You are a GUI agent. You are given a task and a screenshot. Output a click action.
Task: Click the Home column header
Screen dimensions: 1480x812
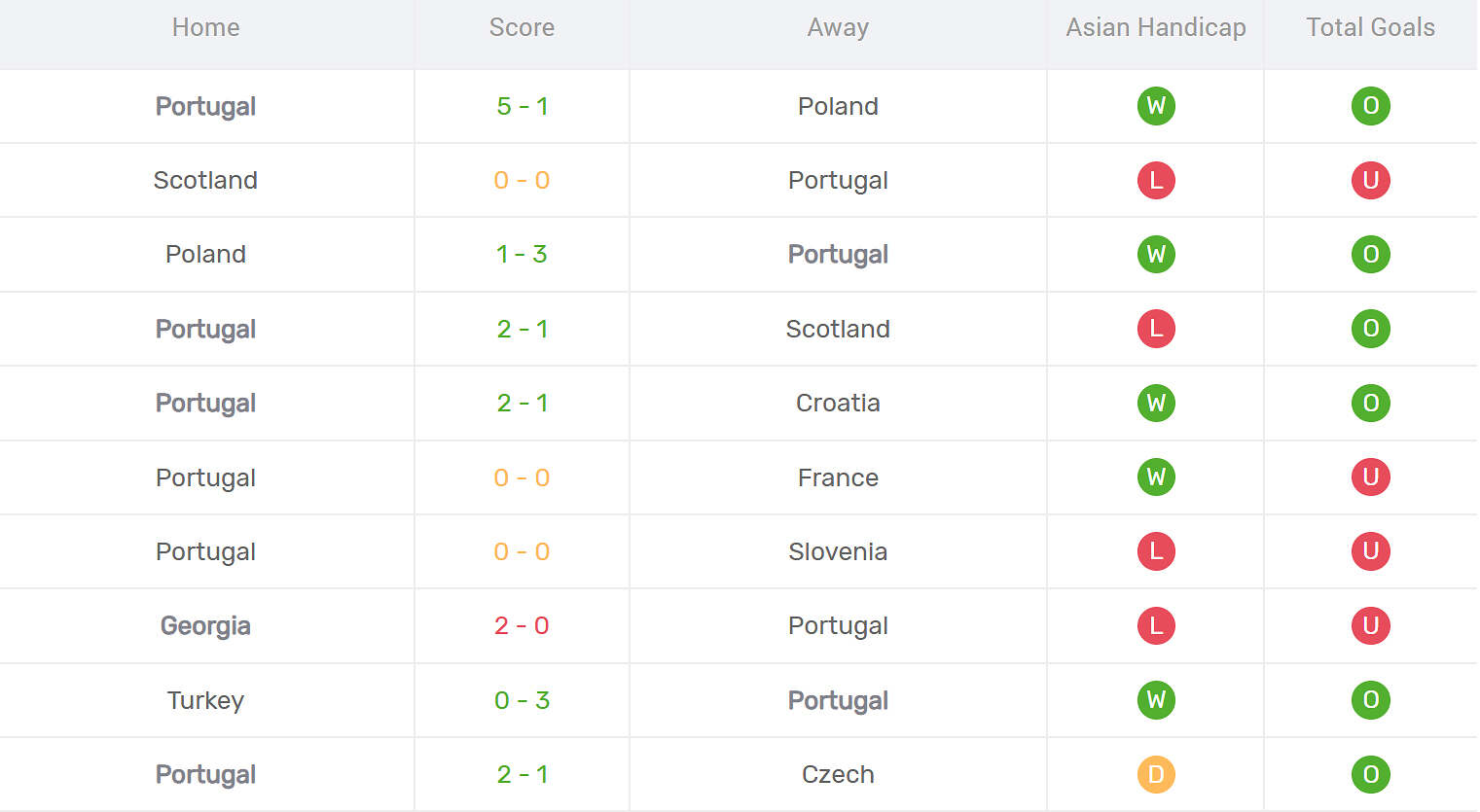pyautogui.click(x=205, y=27)
